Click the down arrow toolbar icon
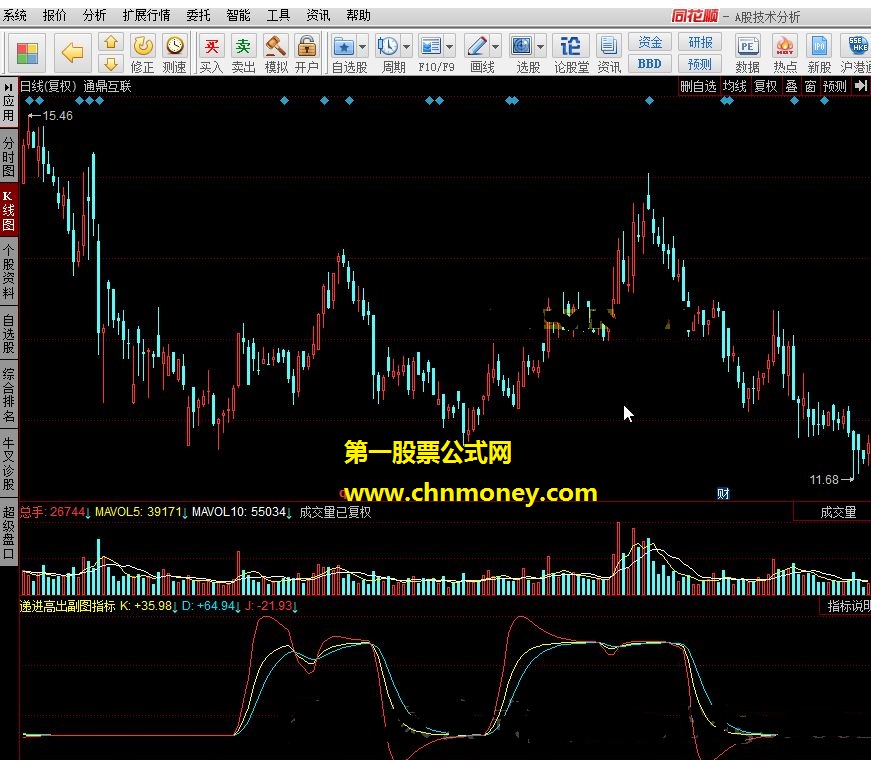 [111, 64]
